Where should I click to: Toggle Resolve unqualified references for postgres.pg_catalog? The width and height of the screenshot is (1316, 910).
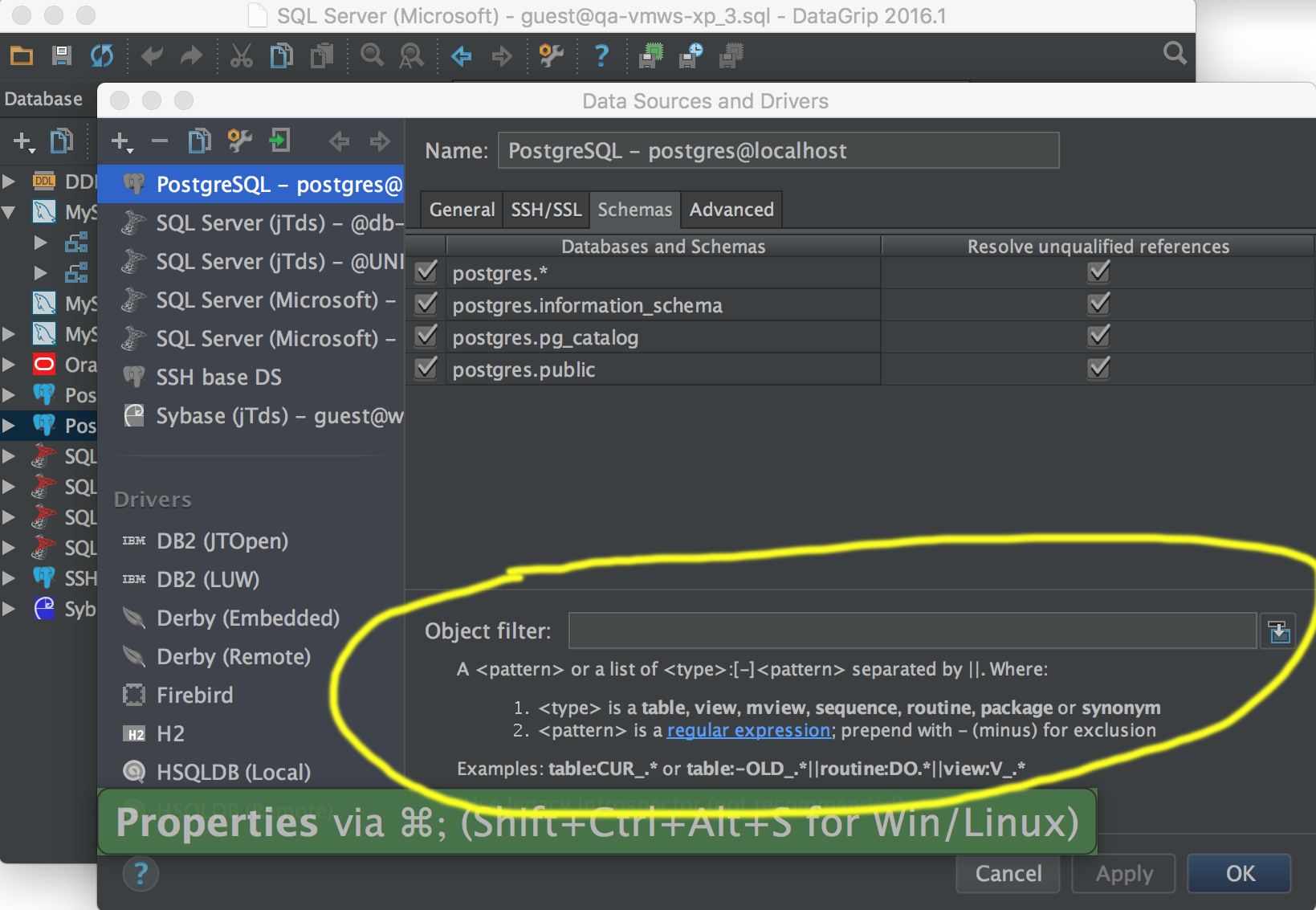1098,337
